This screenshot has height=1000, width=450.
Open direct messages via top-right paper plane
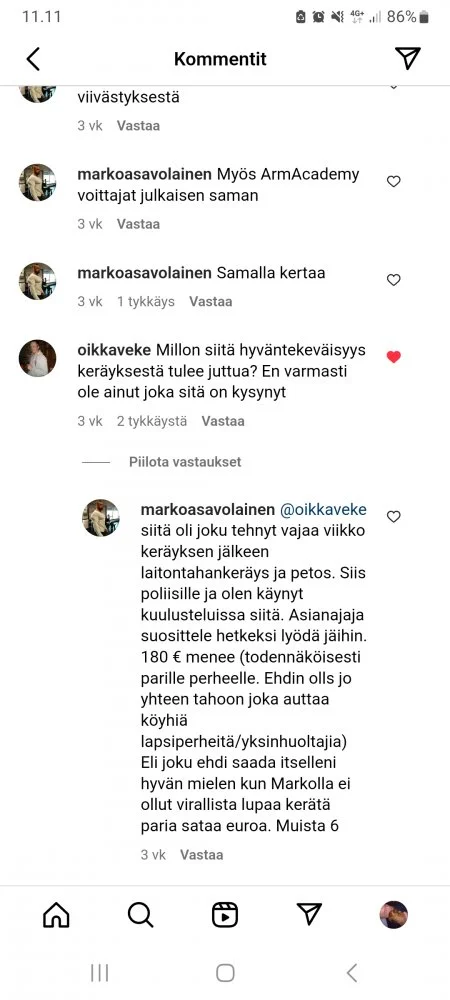pyautogui.click(x=407, y=58)
